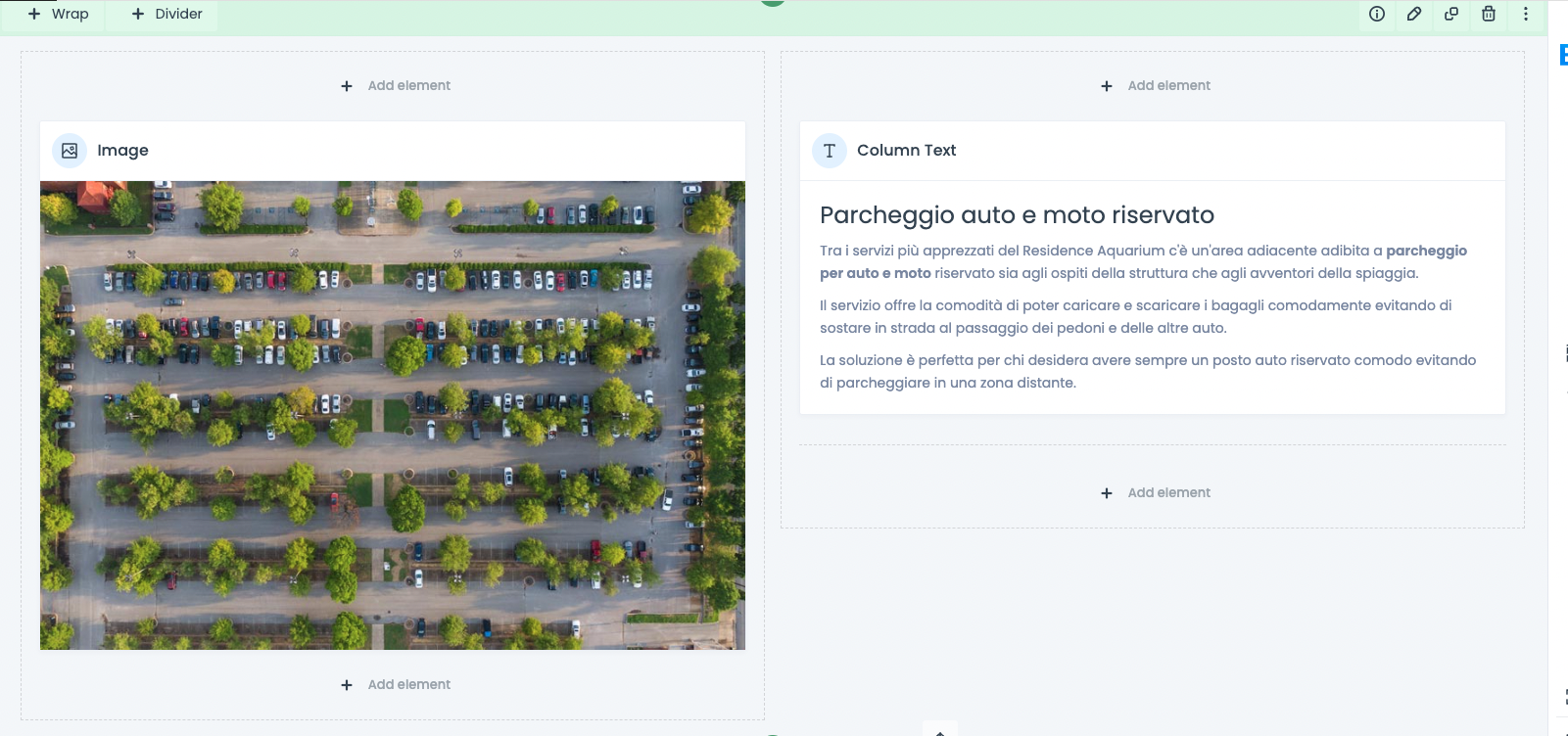Screen dimensions: 1568x736
Task: Click the Image block icon
Action: click(x=70, y=151)
